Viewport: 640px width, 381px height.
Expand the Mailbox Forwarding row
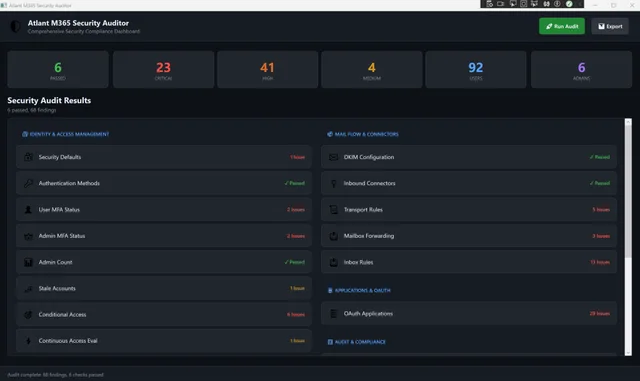469,236
